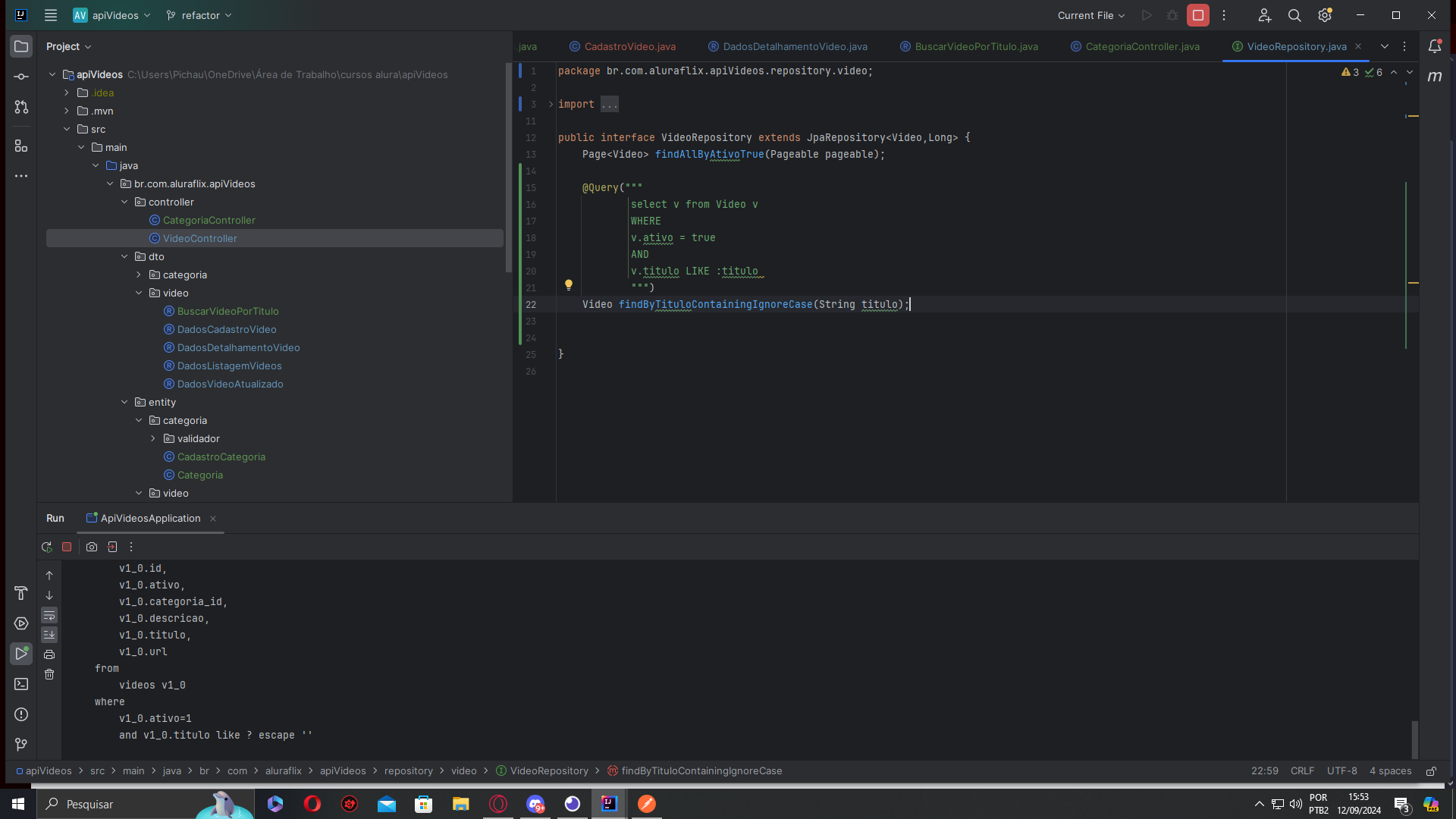Open Run panel more options menu

[x=131, y=547]
